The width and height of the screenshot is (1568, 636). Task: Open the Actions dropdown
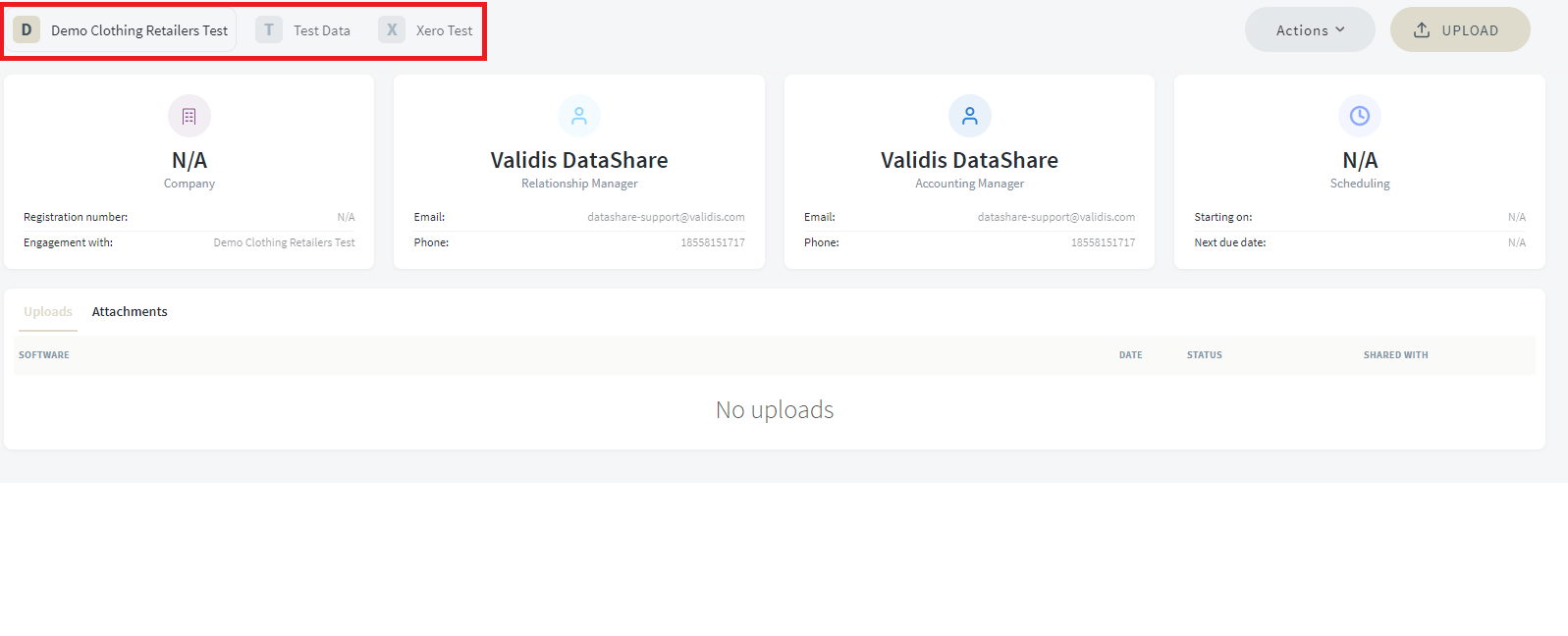pos(1310,29)
